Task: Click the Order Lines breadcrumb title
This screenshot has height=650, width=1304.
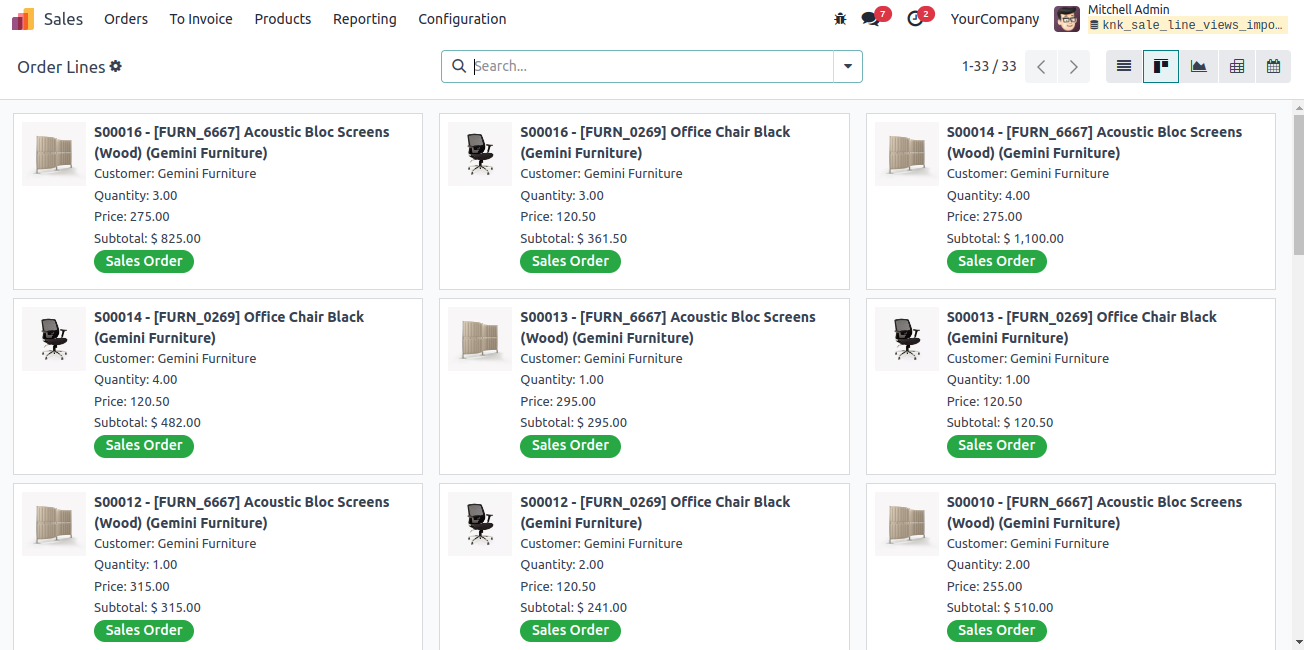Action: 61,67
